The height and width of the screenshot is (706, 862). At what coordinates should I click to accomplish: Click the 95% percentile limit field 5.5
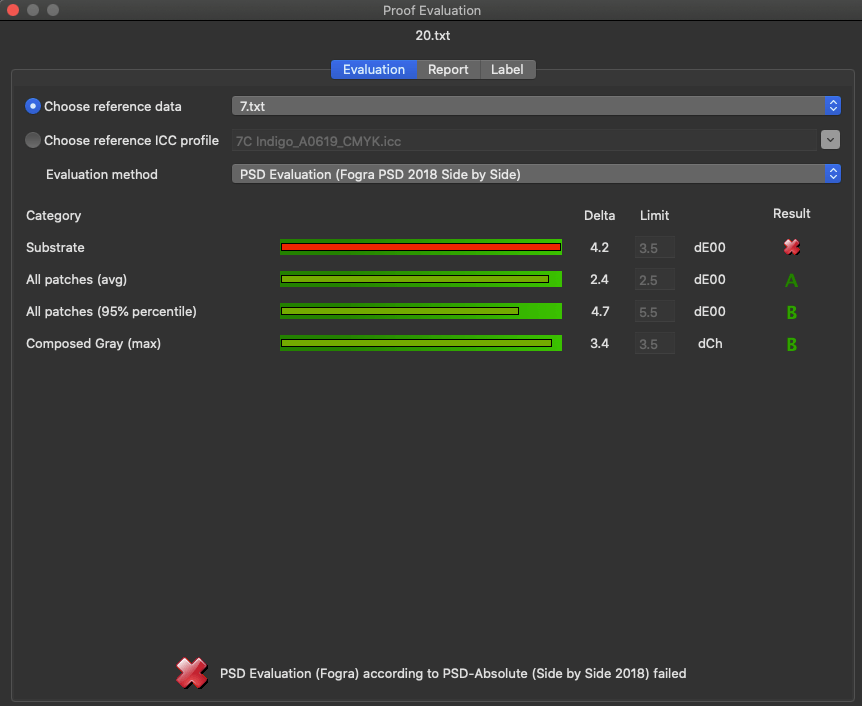654,311
